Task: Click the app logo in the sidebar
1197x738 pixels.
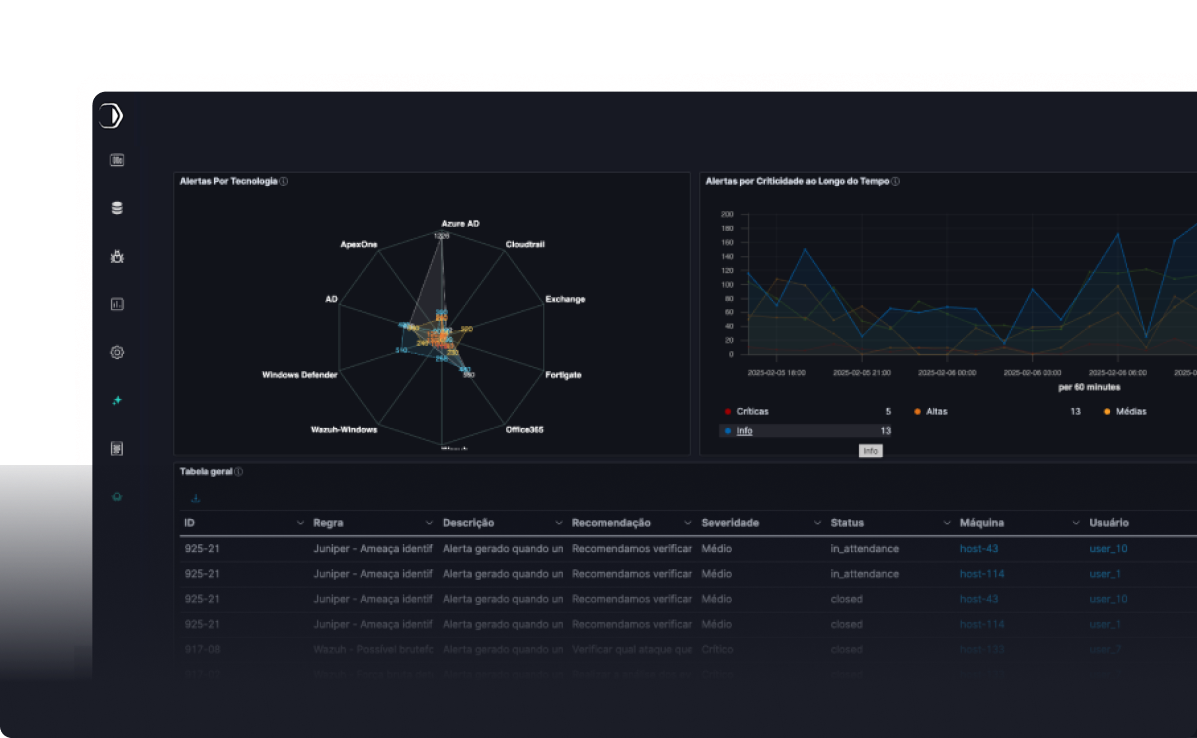Action: 112,116
